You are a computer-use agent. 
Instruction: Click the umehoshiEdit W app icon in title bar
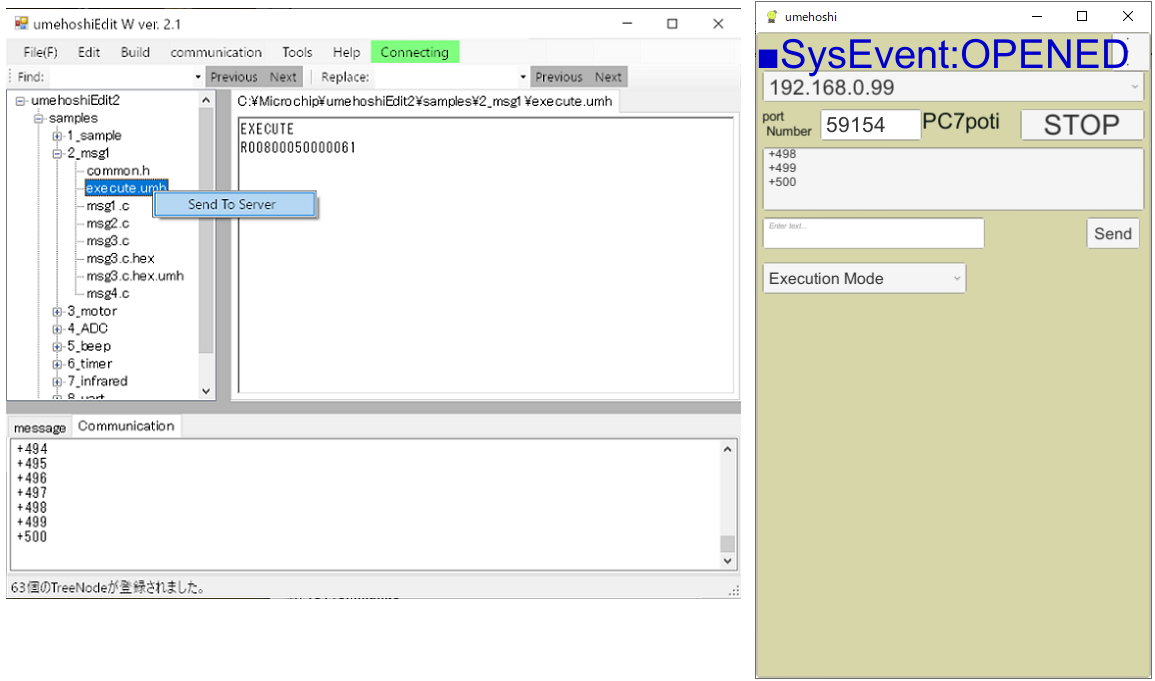pyautogui.click(x=21, y=24)
